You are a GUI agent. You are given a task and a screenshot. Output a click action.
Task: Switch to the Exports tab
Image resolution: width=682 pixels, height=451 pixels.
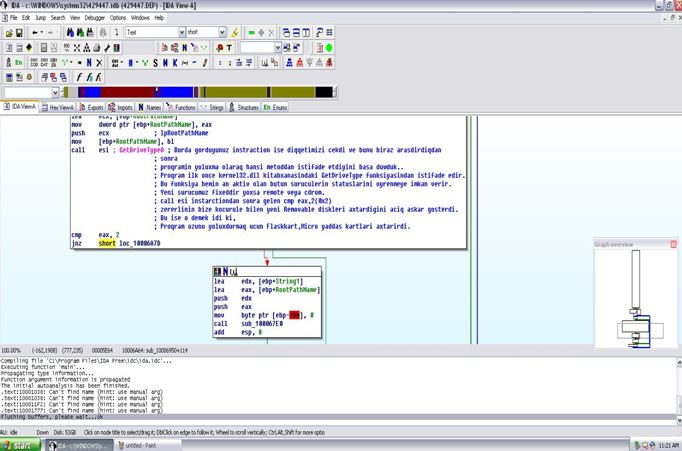[x=91, y=107]
